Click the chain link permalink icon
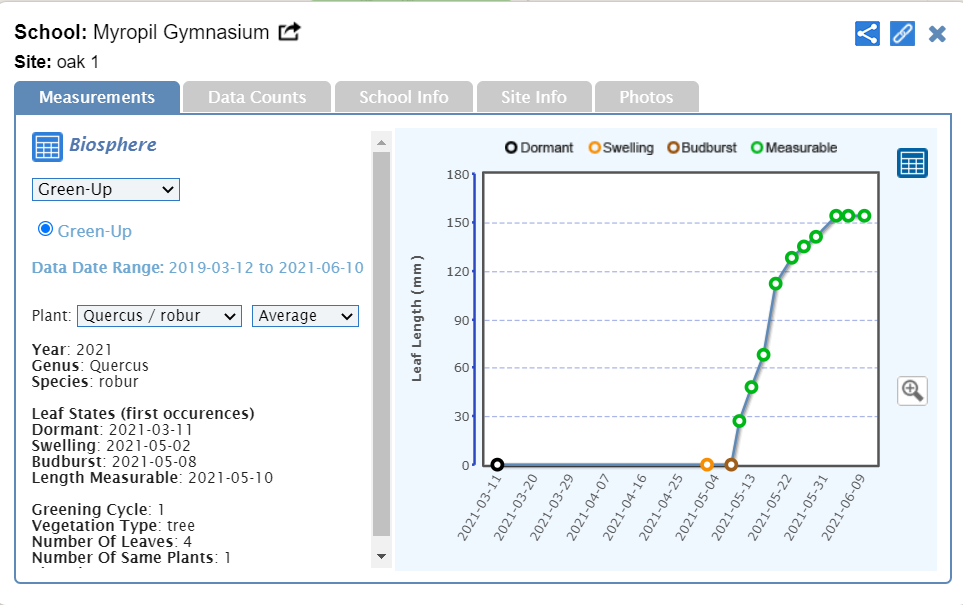Screen dimensions: 963x605 pos(902,33)
